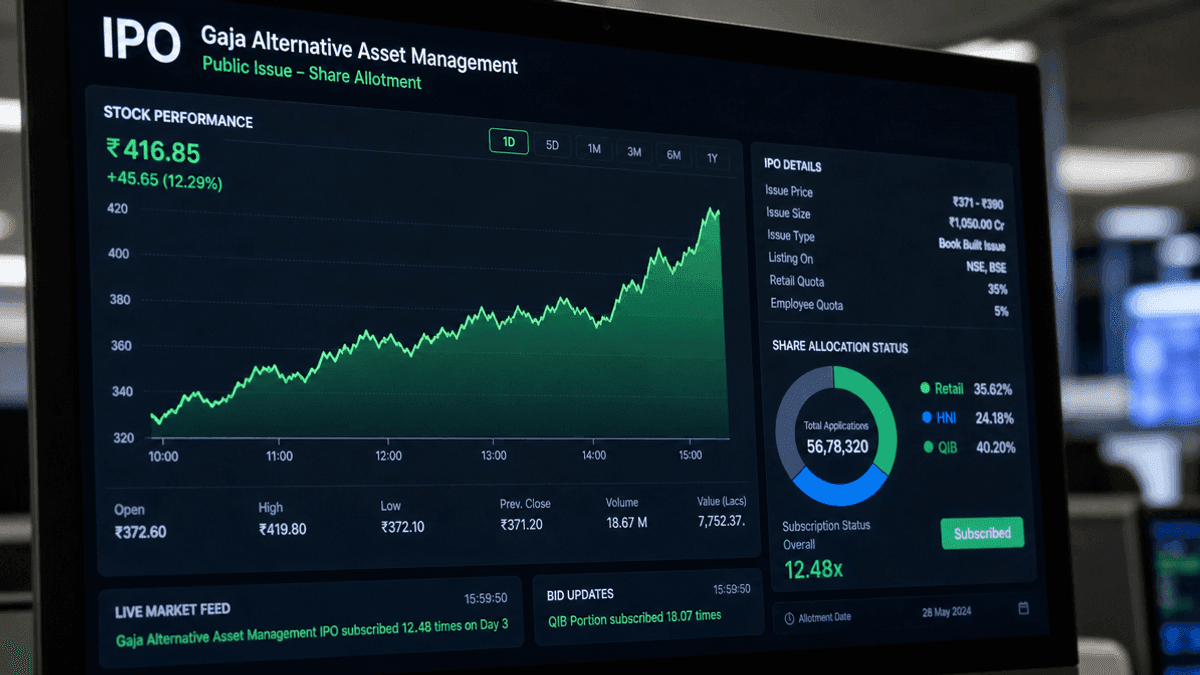The width and height of the screenshot is (1200, 675).
Task: Click the 12:00 label on chart time axis
Action: click(388, 456)
